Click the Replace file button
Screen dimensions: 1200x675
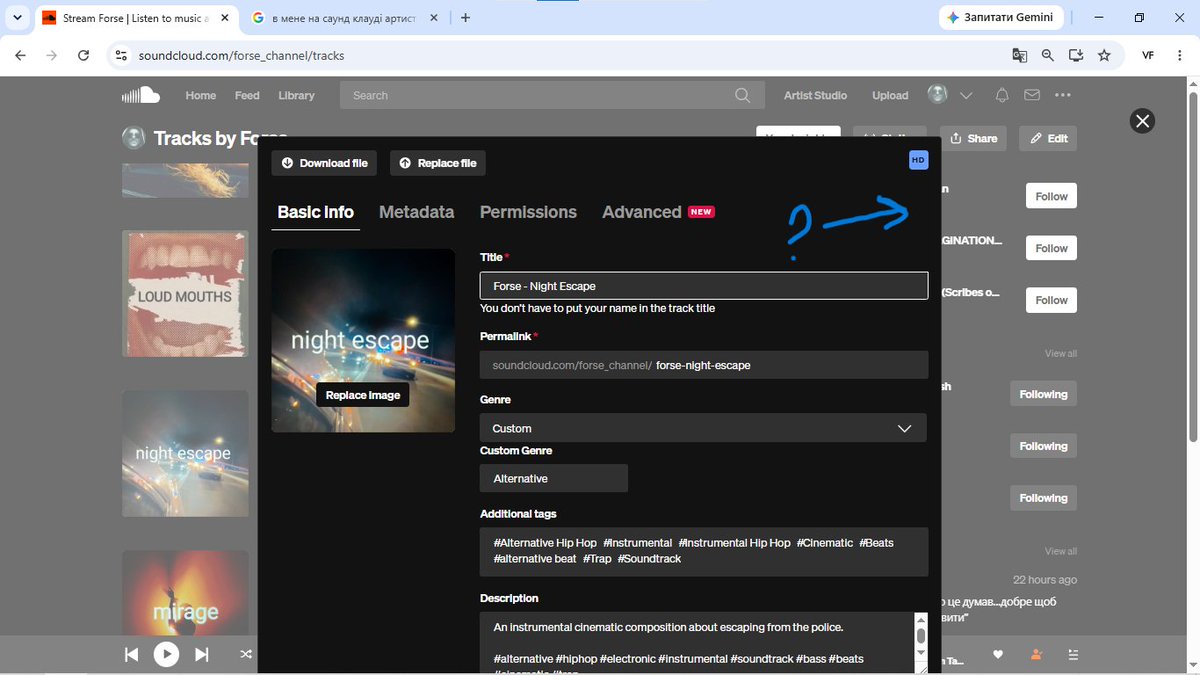pos(438,163)
